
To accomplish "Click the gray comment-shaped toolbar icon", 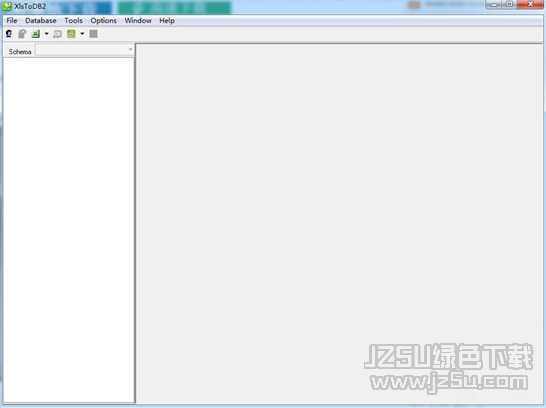I will click(x=57, y=34).
